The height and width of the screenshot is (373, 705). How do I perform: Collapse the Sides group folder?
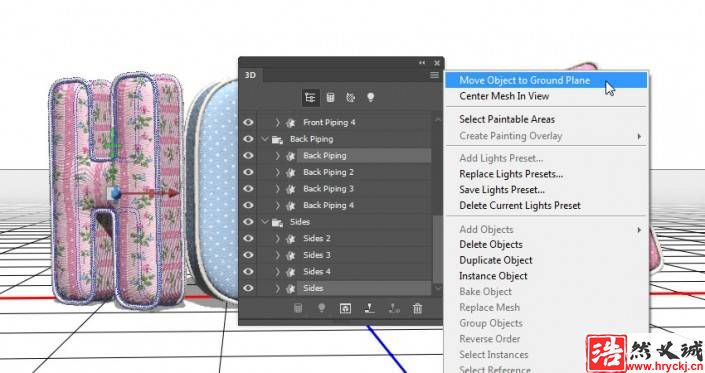[265, 222]
